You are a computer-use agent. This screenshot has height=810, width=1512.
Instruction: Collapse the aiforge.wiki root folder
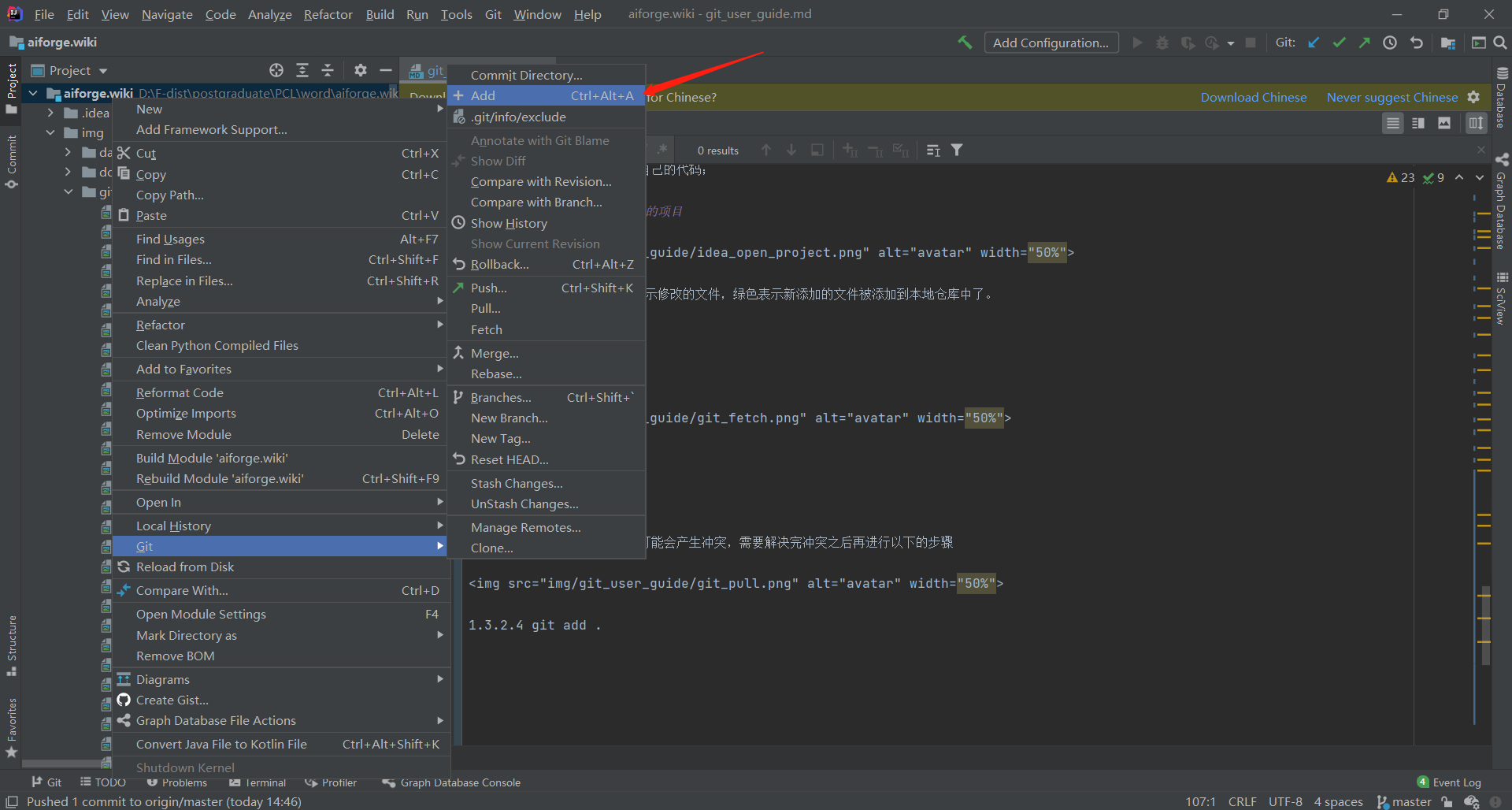[33, 93]
